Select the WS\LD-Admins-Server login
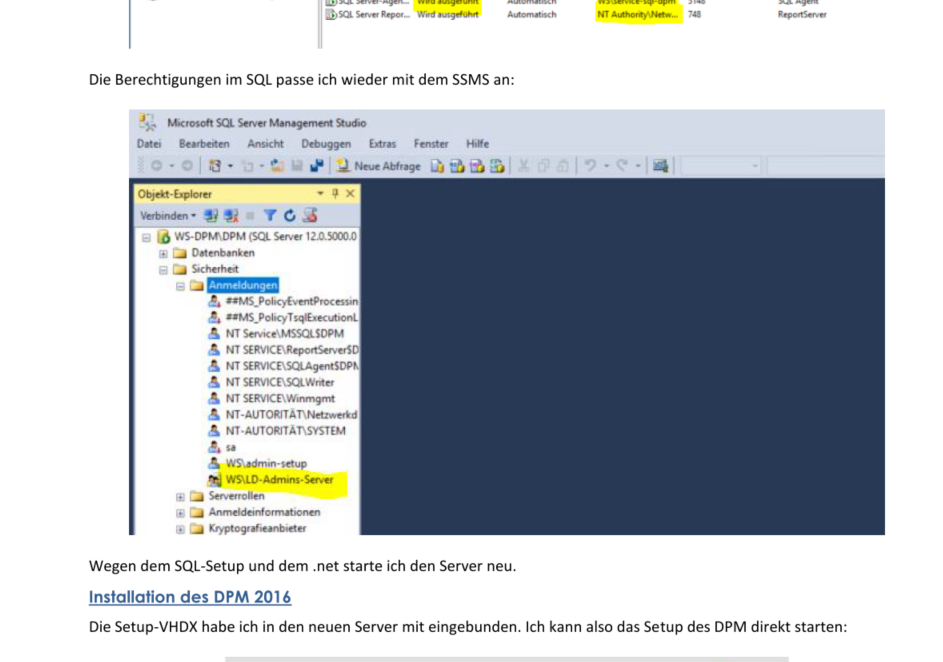The image size is (943, 662). [279, 479]
